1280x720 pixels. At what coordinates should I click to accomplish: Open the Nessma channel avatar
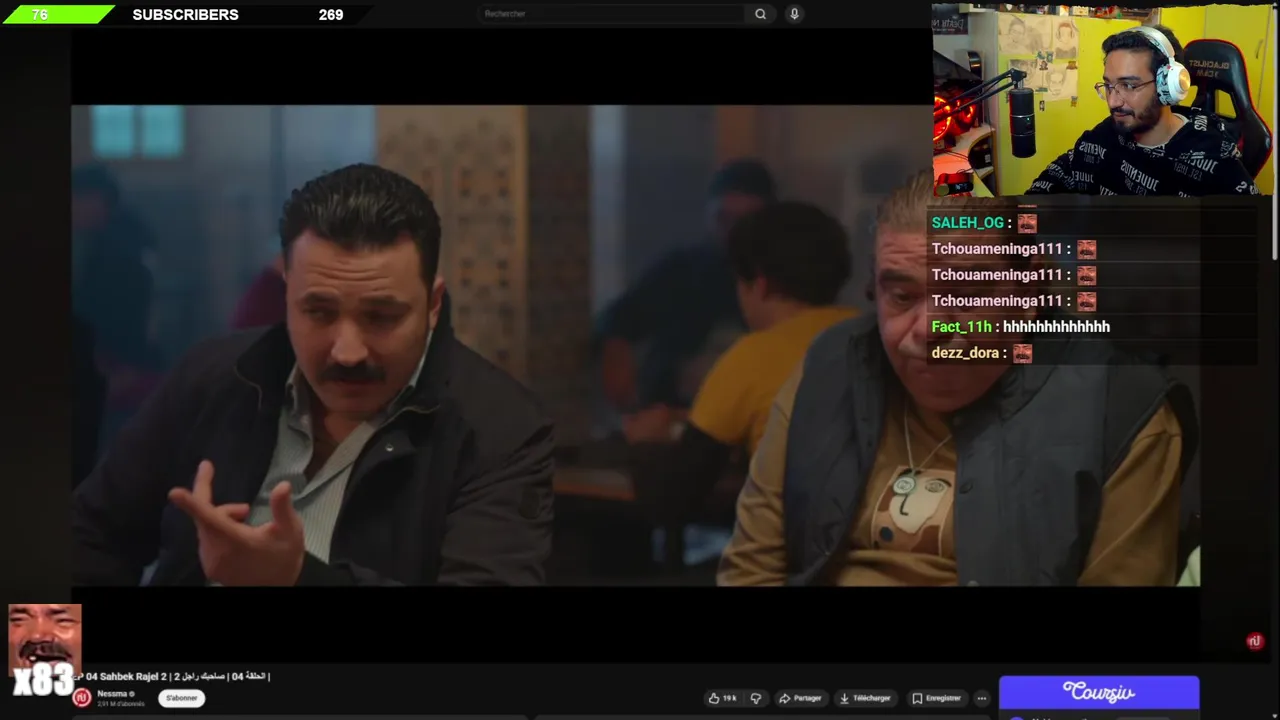pos(82,698)
